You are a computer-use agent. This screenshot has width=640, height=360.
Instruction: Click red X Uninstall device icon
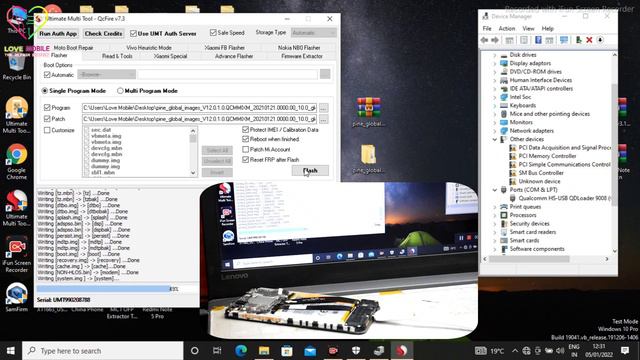click(589, 40)
